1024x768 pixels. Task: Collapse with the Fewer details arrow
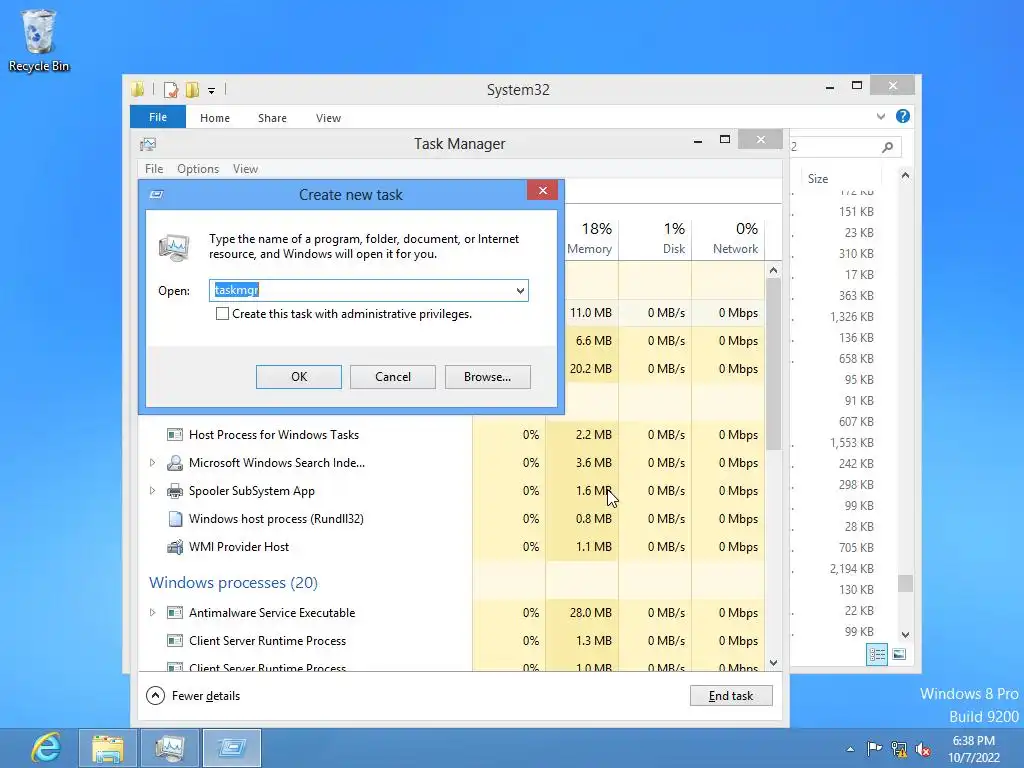click(x=155, y=696)
